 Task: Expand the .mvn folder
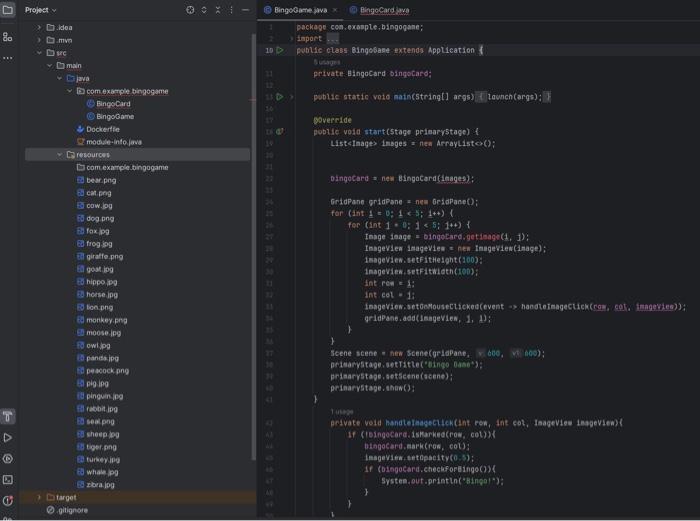pos(39,40)
